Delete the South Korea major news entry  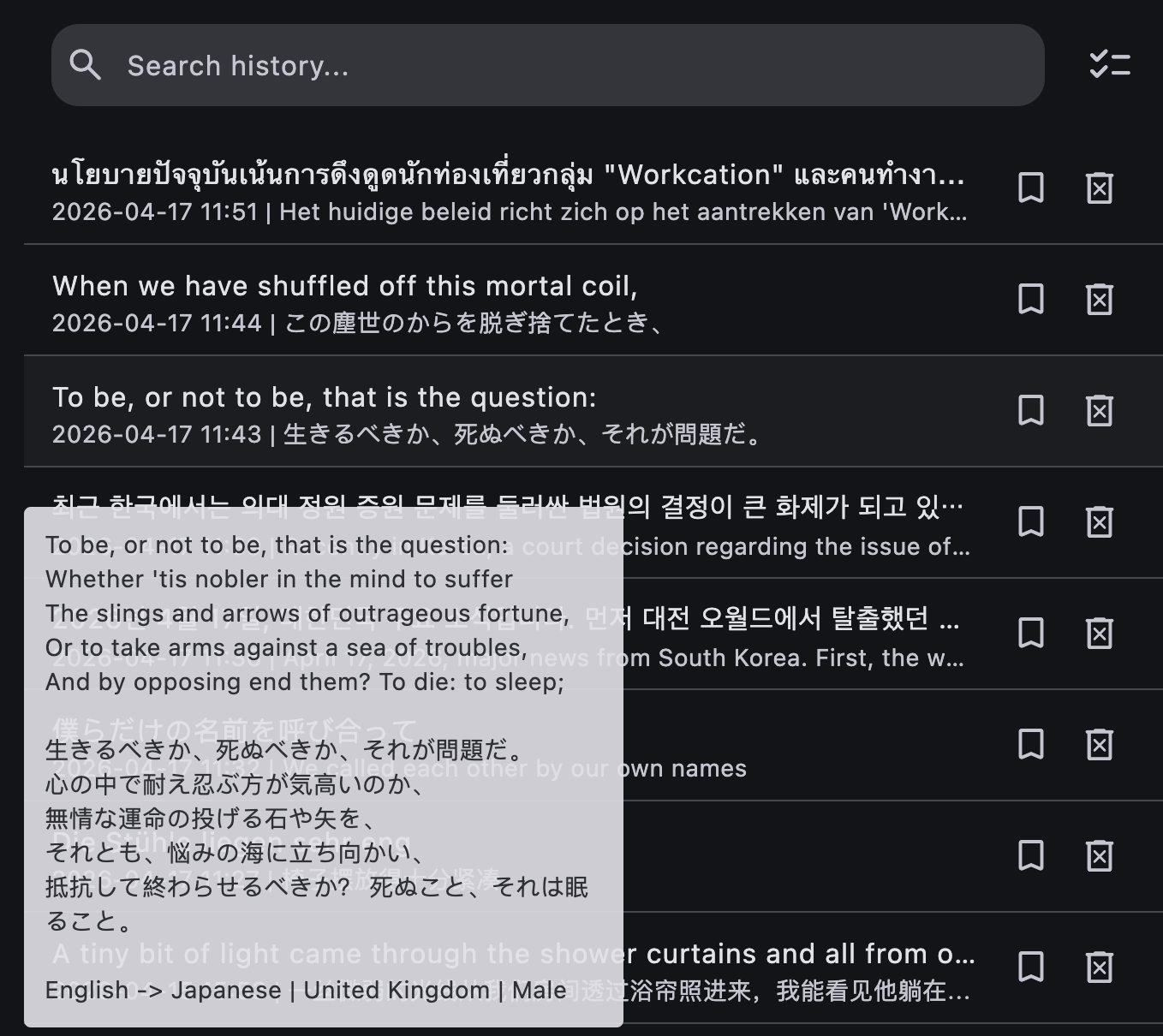pyautogui.click(x=1100, y=633)
